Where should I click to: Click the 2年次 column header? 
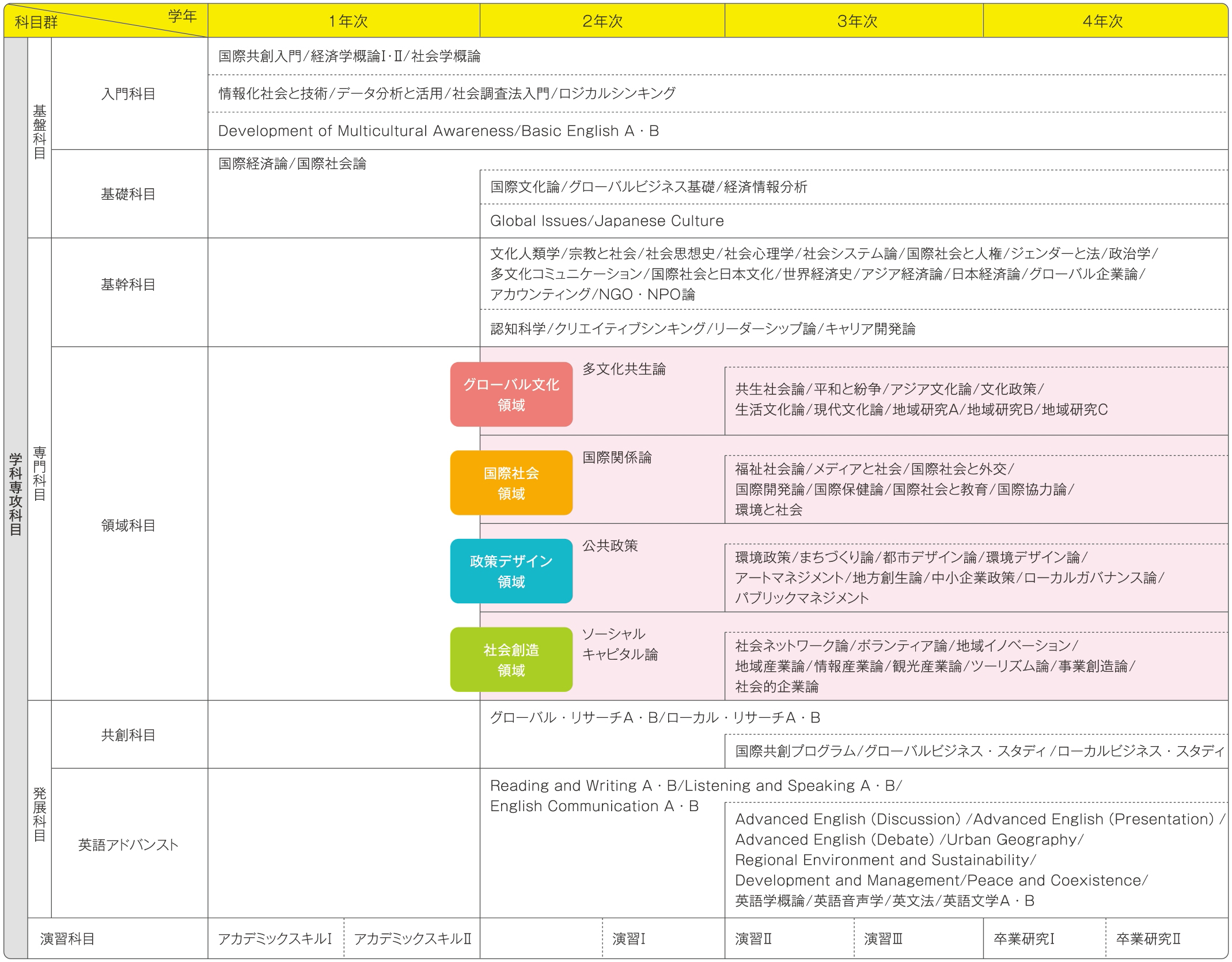[x=602, y=21]
